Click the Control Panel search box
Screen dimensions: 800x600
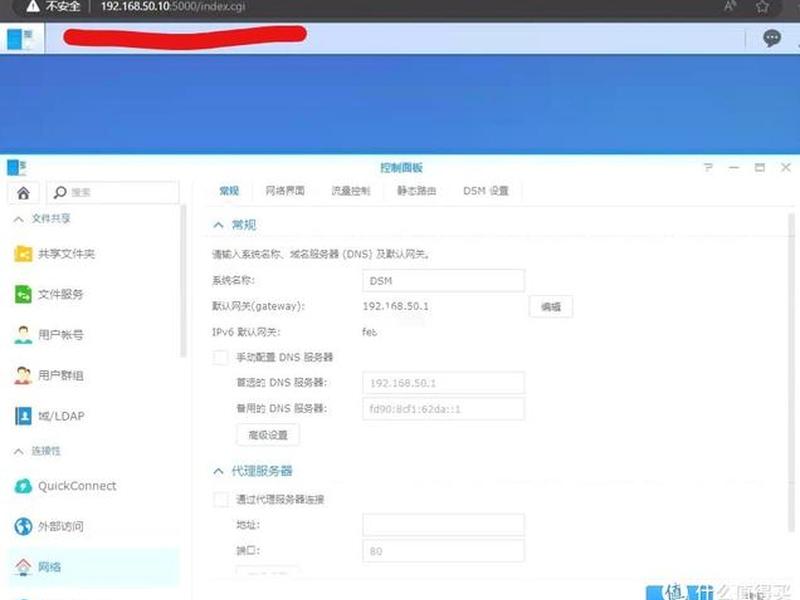pos(113,192)
